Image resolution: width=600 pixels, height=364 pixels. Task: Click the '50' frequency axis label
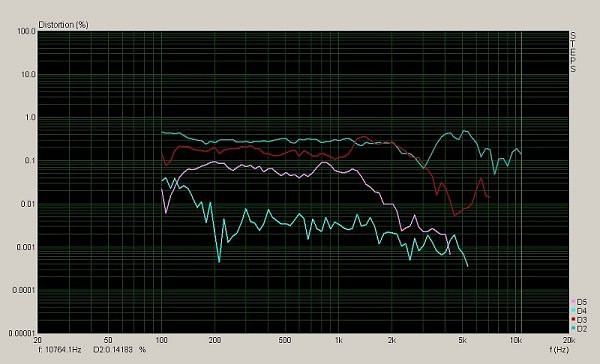[108, 340]
